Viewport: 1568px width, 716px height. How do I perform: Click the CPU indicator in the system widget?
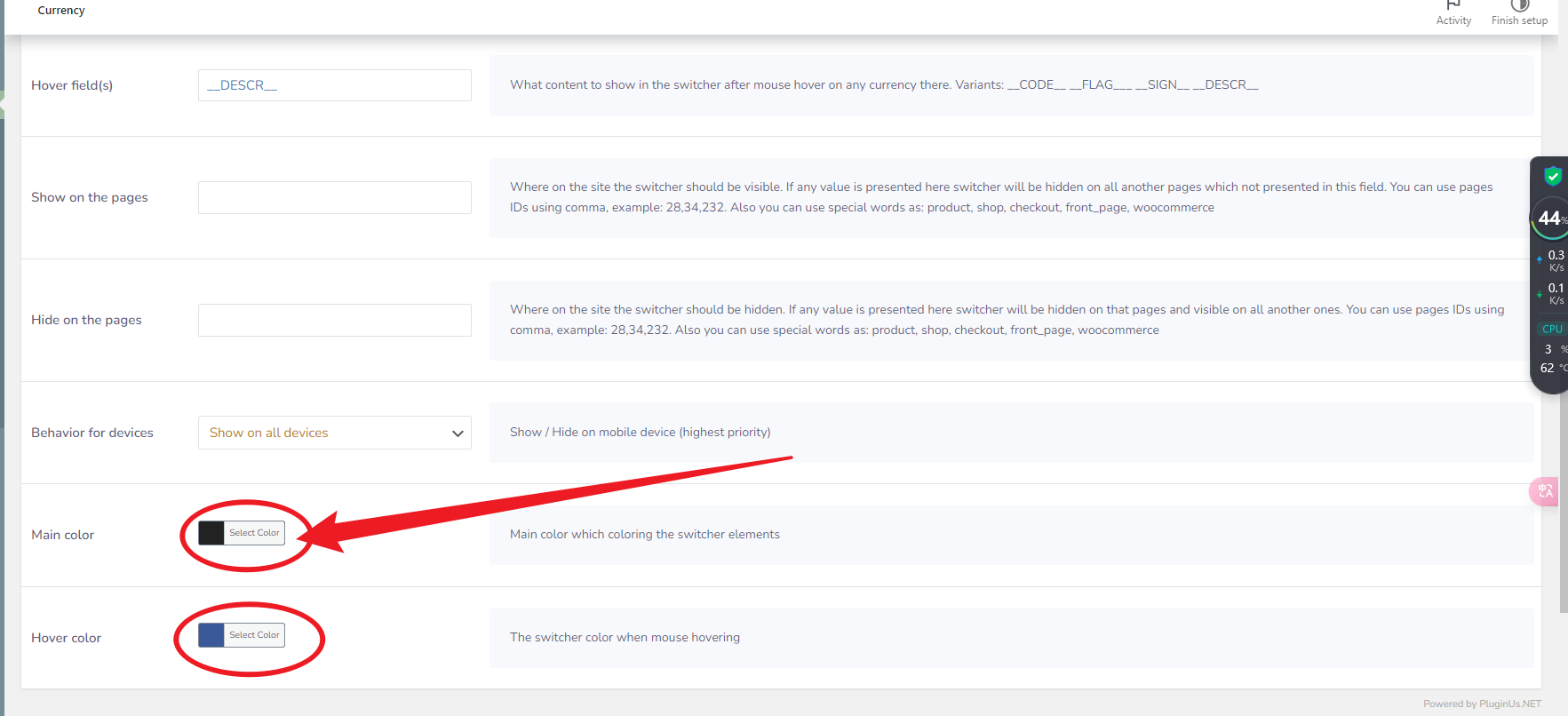point(1552,329)
